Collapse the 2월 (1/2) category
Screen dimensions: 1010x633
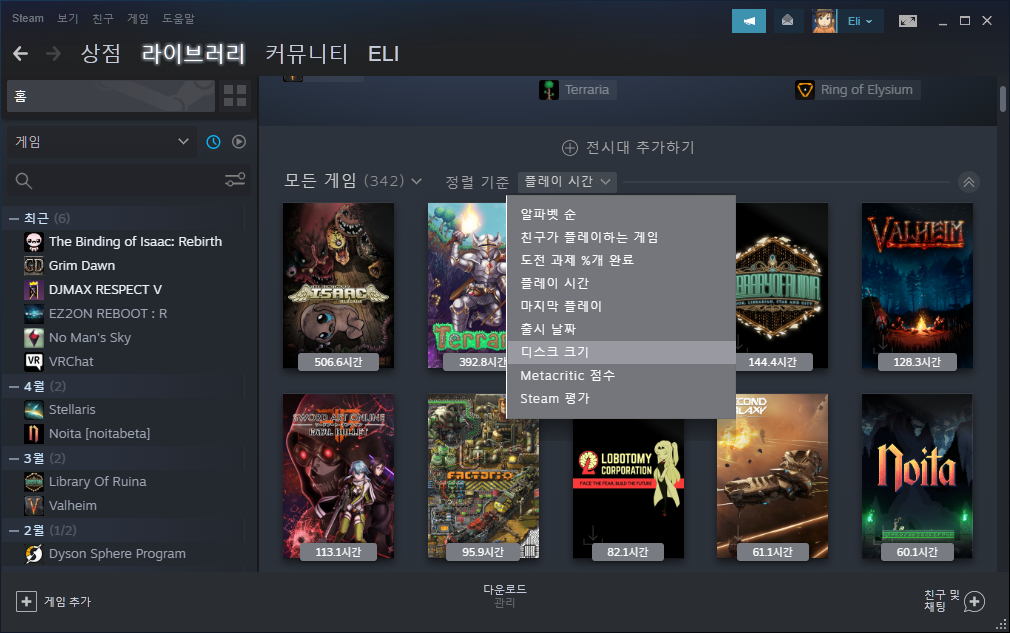click(14, 531)
